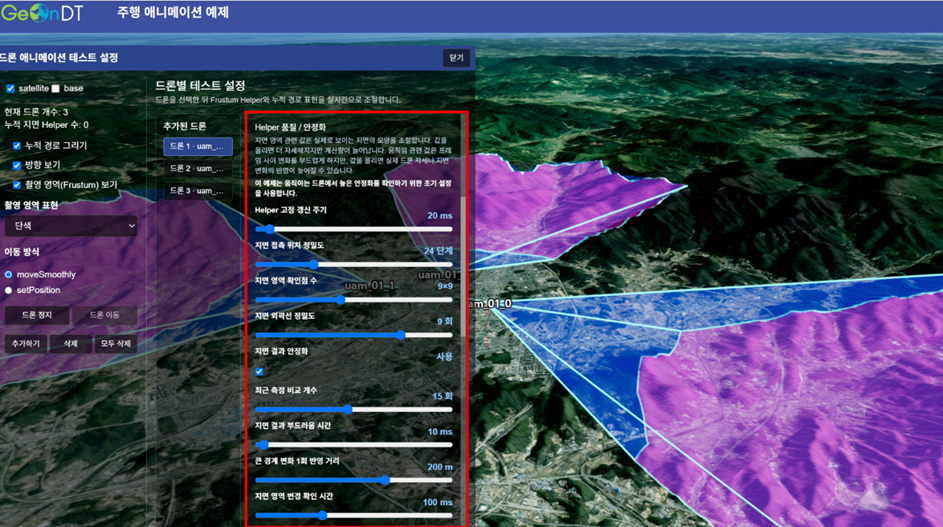Close the drone test settings panel with 닫기
This screenshot has height=527, width=943.
456,58
